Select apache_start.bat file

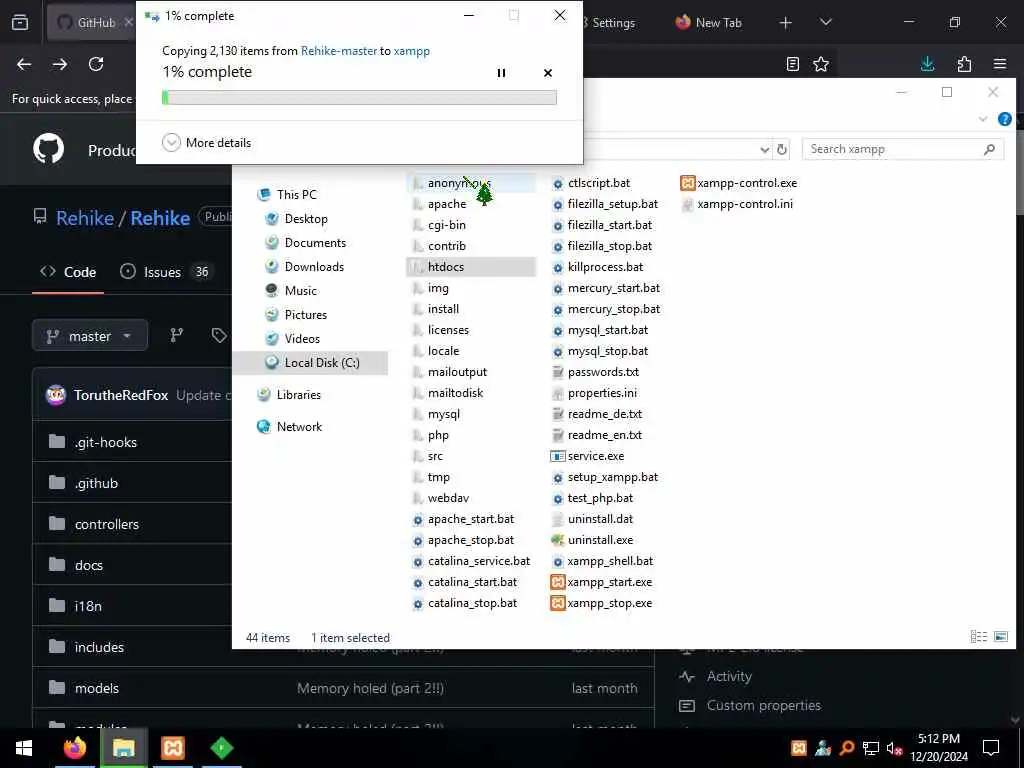pos(464,519)
